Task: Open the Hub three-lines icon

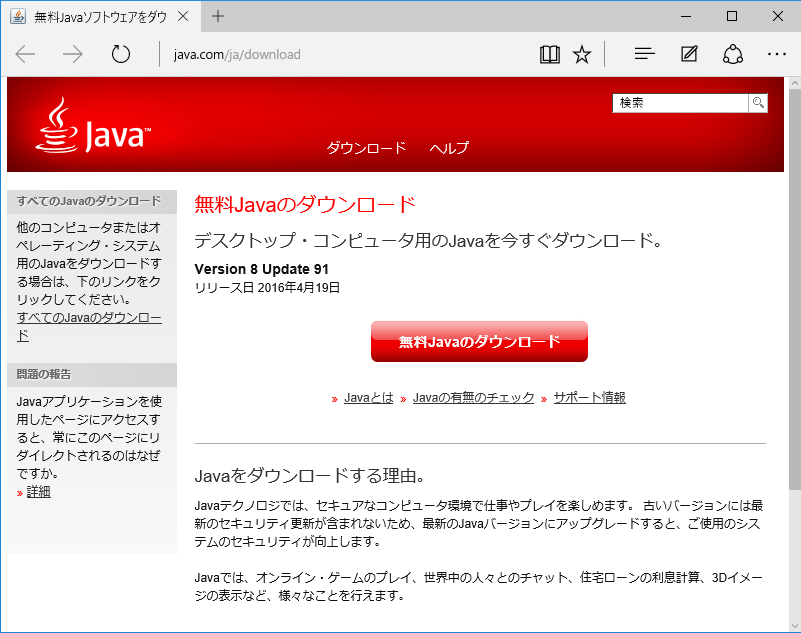Action: [645, 54]
